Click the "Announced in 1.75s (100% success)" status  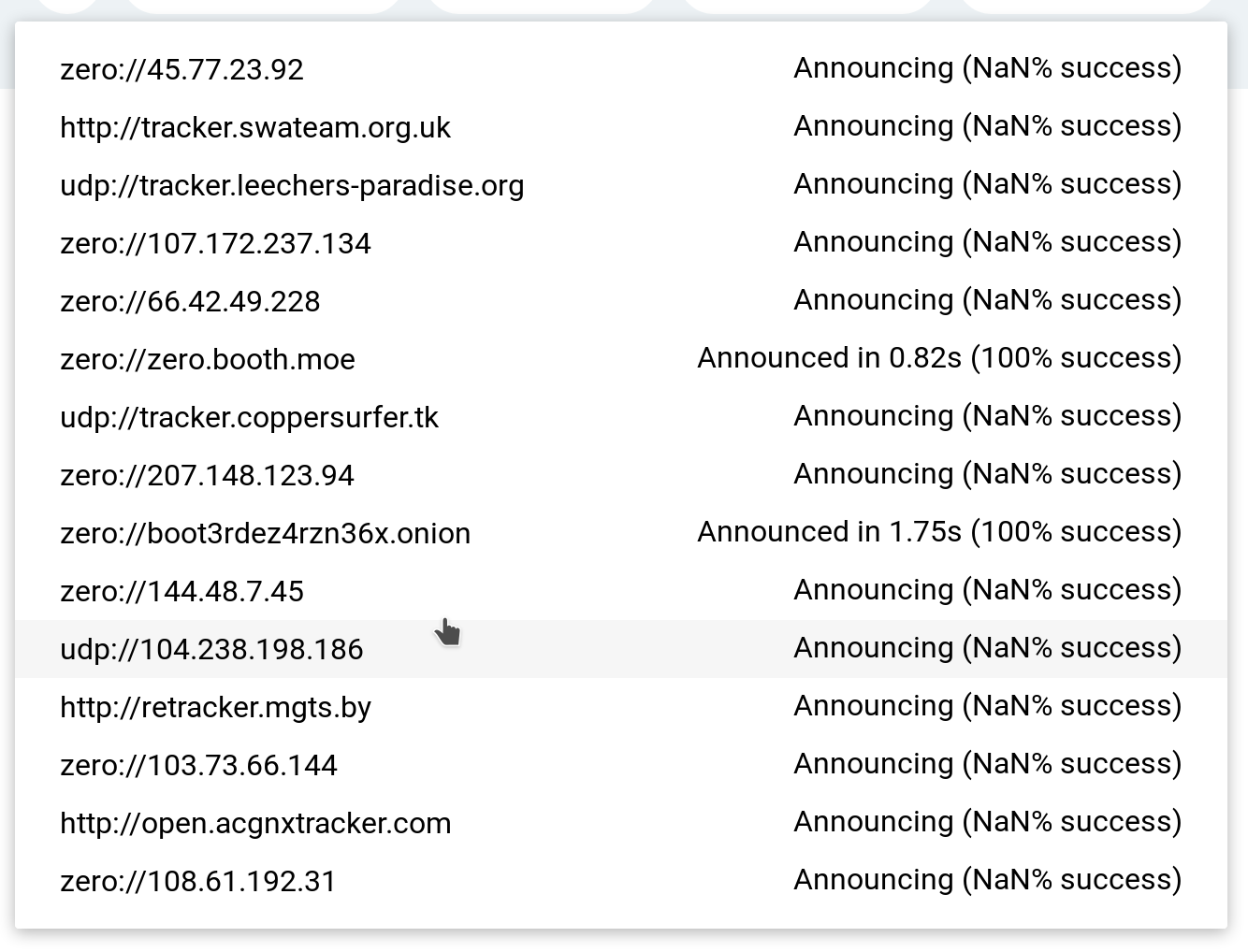[939, 532]
